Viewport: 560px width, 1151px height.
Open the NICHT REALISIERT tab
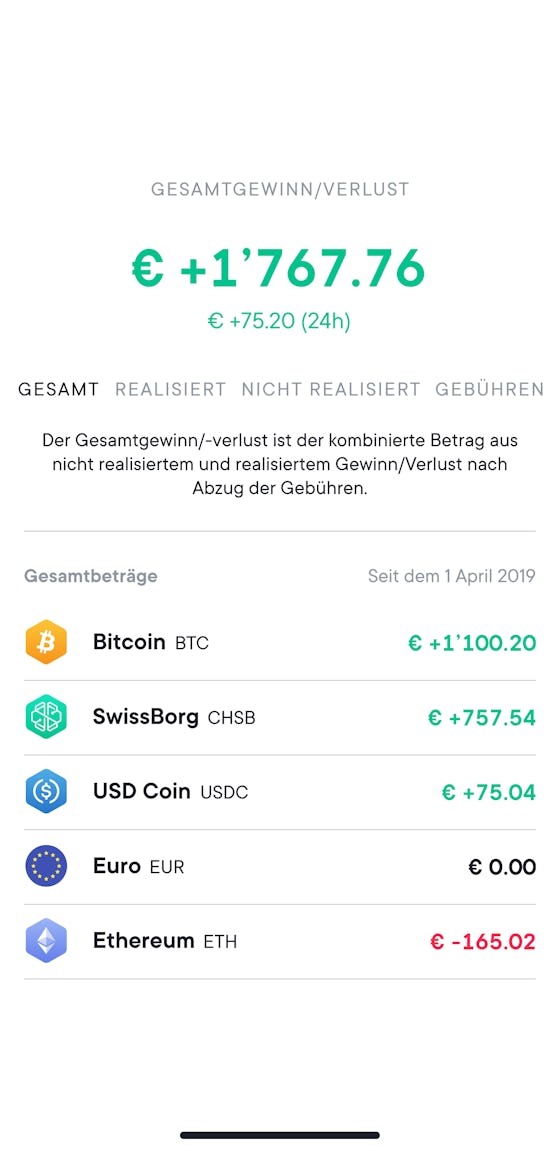coord(331,389)
